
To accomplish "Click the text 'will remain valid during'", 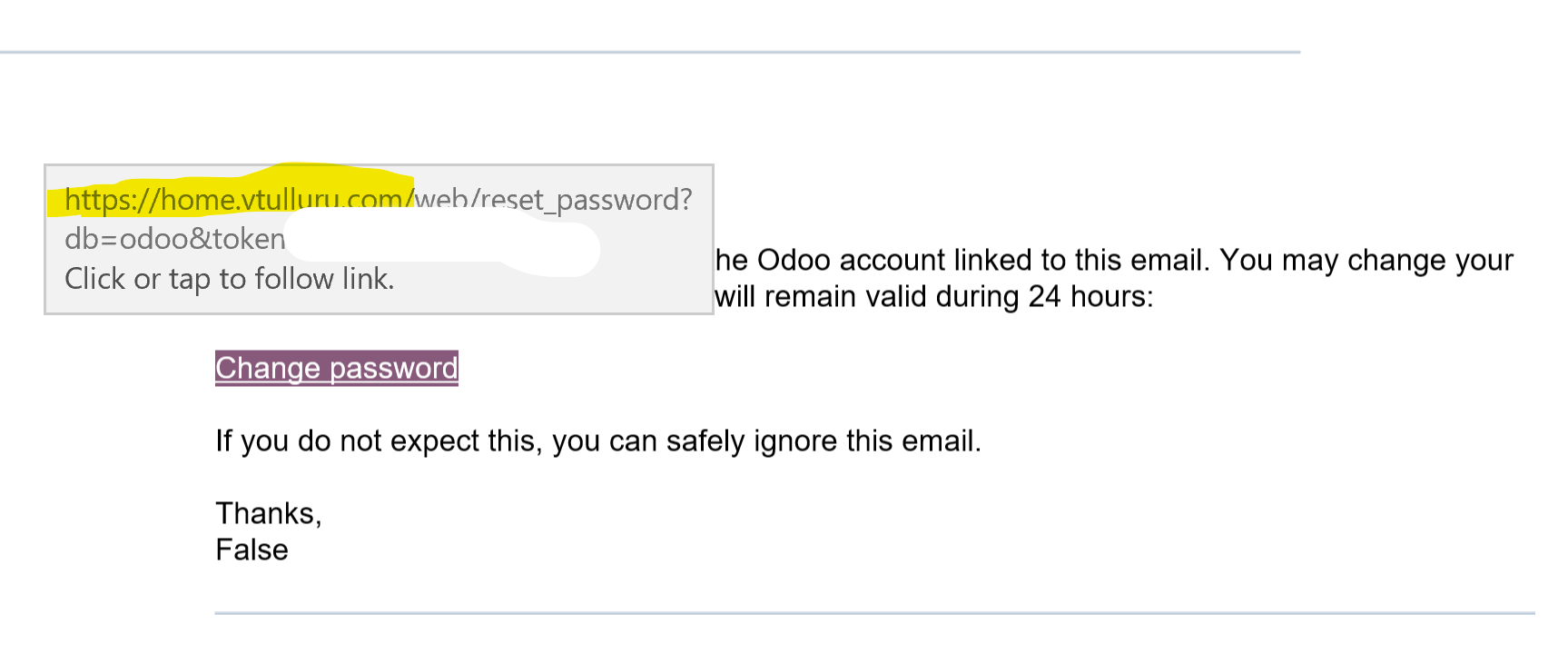I will (x=867, y=297).
